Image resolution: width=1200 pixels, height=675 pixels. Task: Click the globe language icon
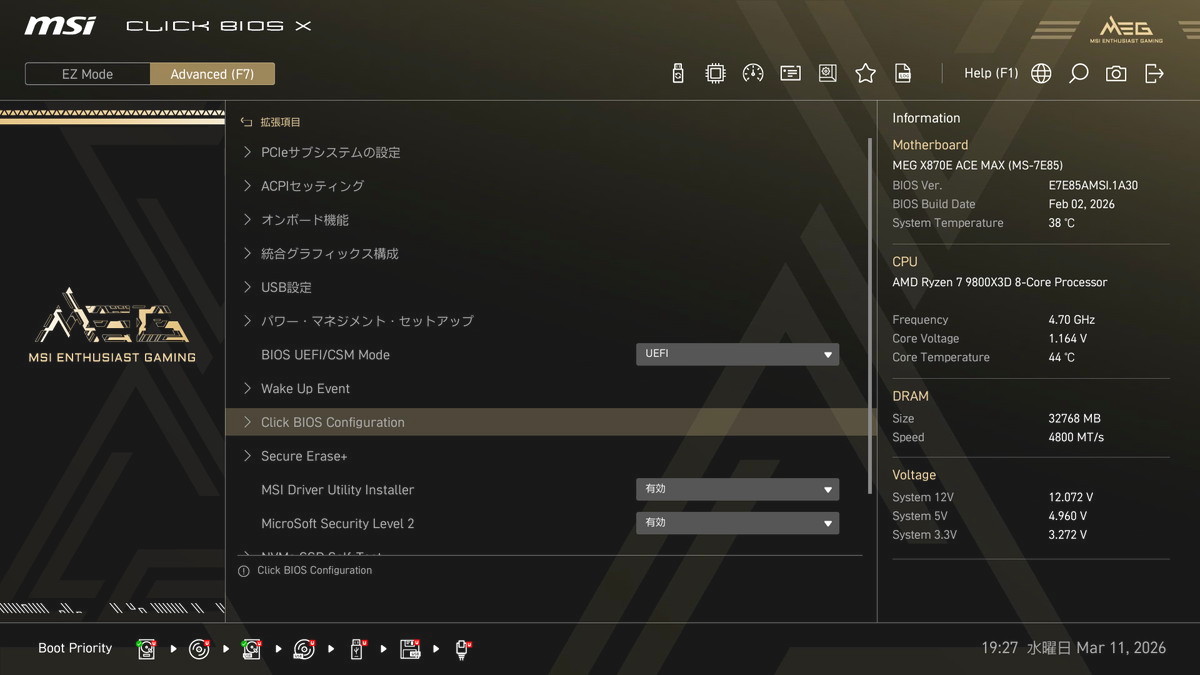(1041, 73)
